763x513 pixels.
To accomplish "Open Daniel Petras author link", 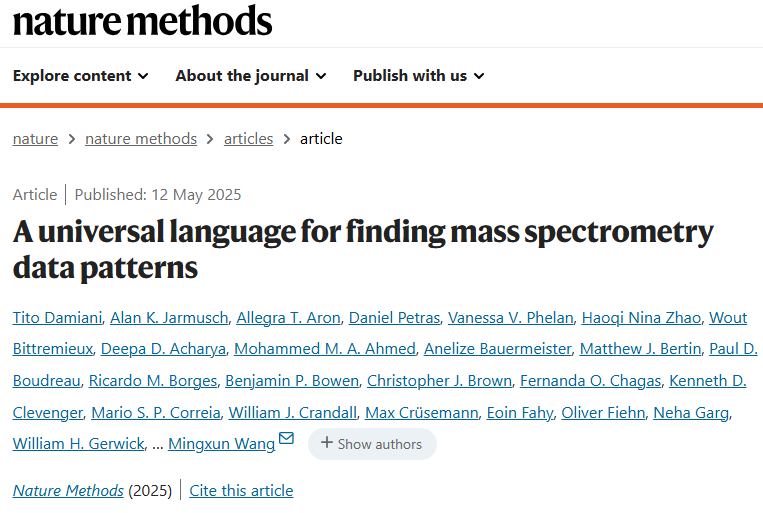I will [394, 318].
